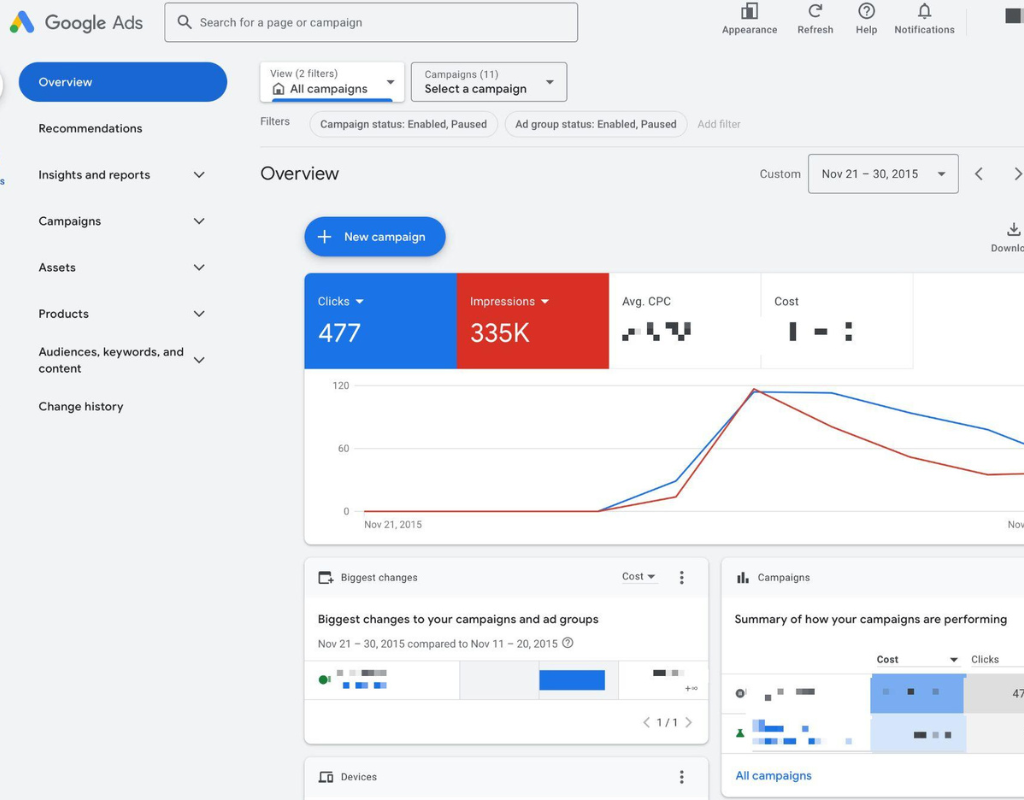Click the New campaign button
The image size is (1024, 800).
click(x=375, y=237)
